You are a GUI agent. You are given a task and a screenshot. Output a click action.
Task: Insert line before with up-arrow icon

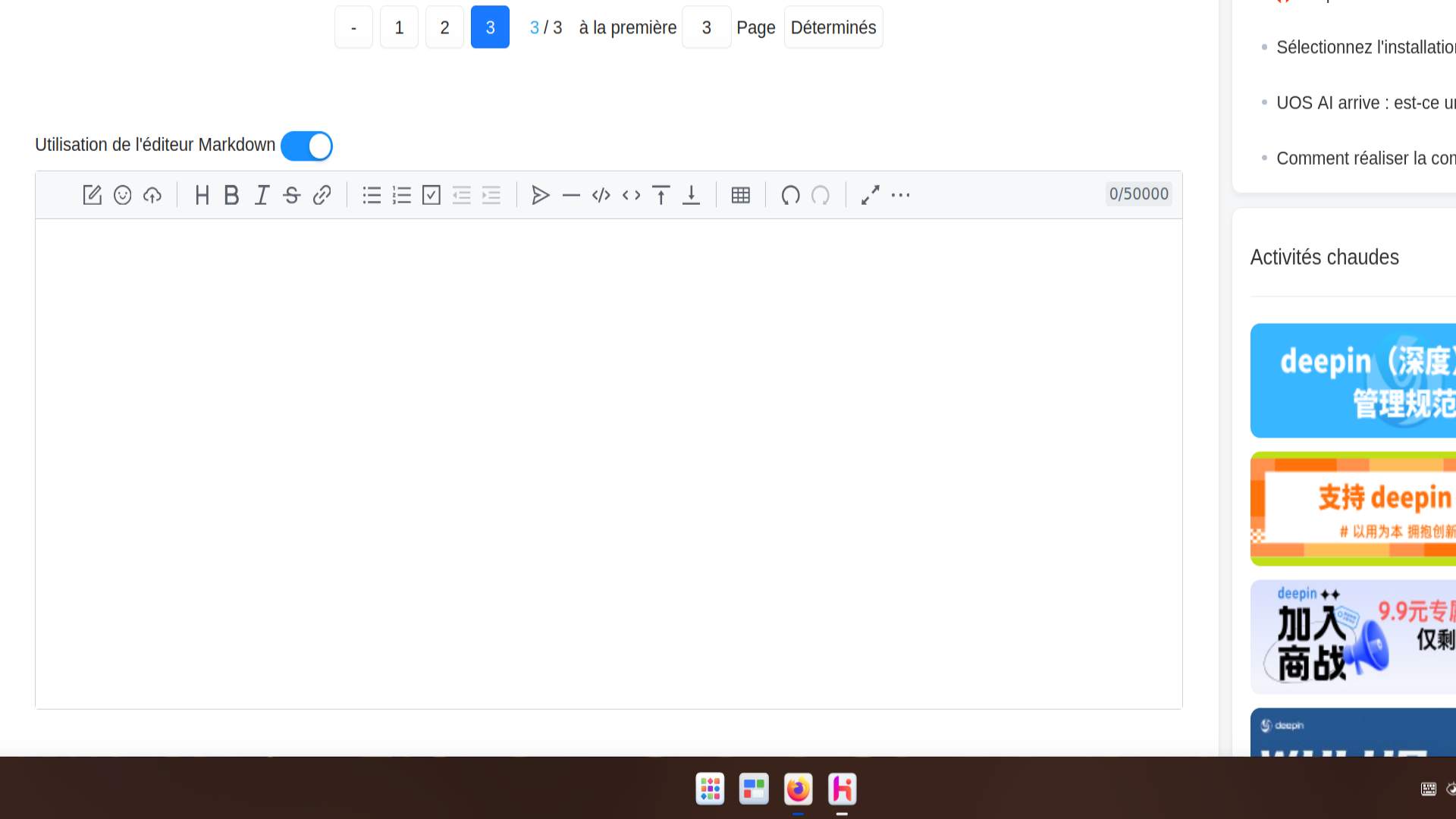661,195
